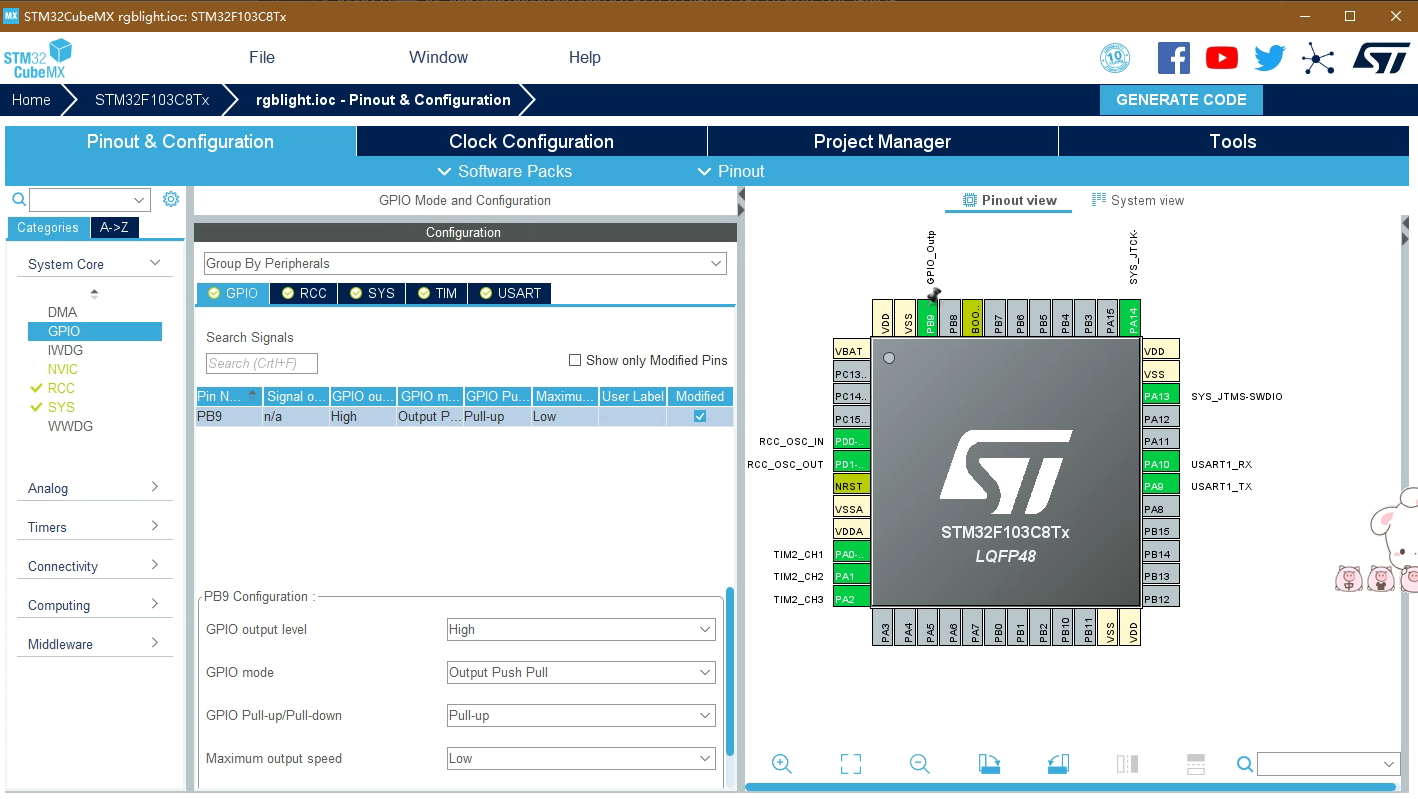Click the Search Signals input field

(262, 363)
